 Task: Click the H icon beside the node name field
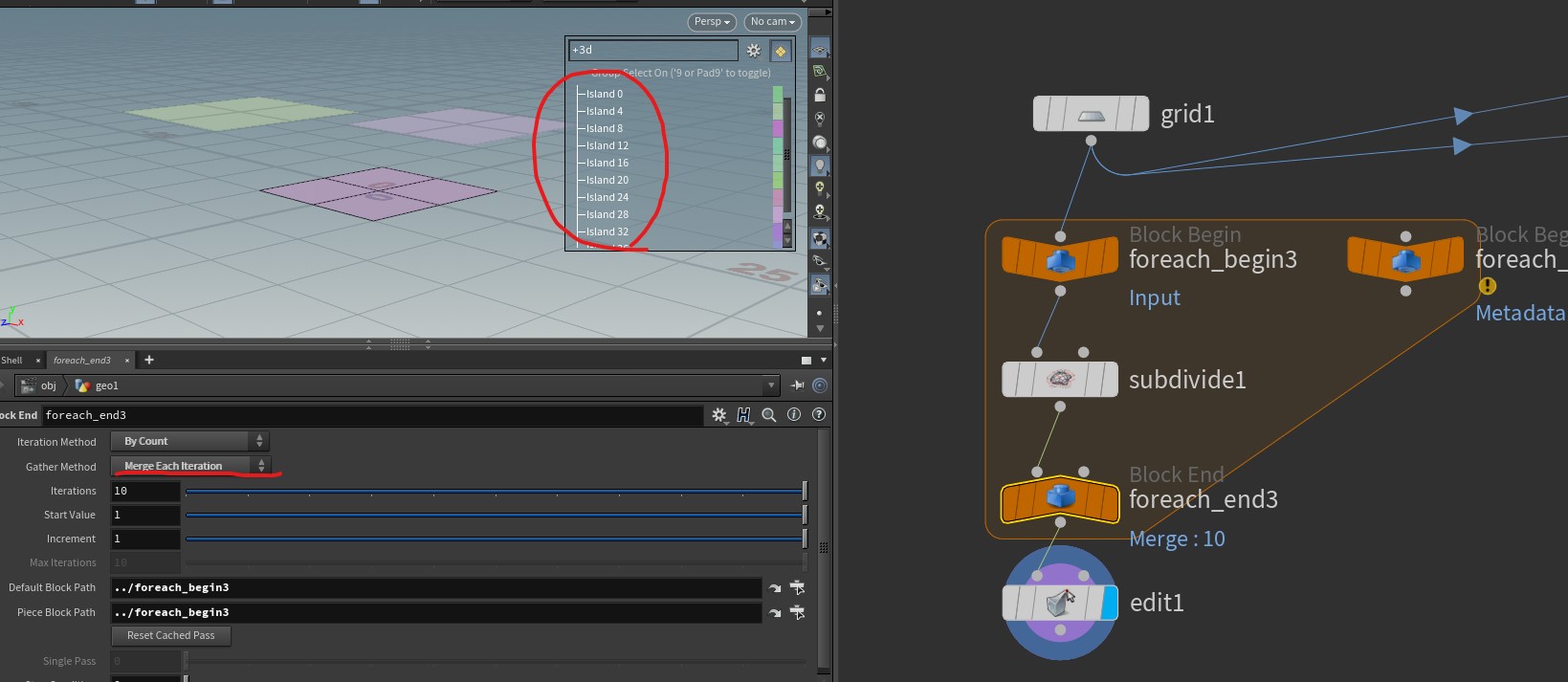743,415
